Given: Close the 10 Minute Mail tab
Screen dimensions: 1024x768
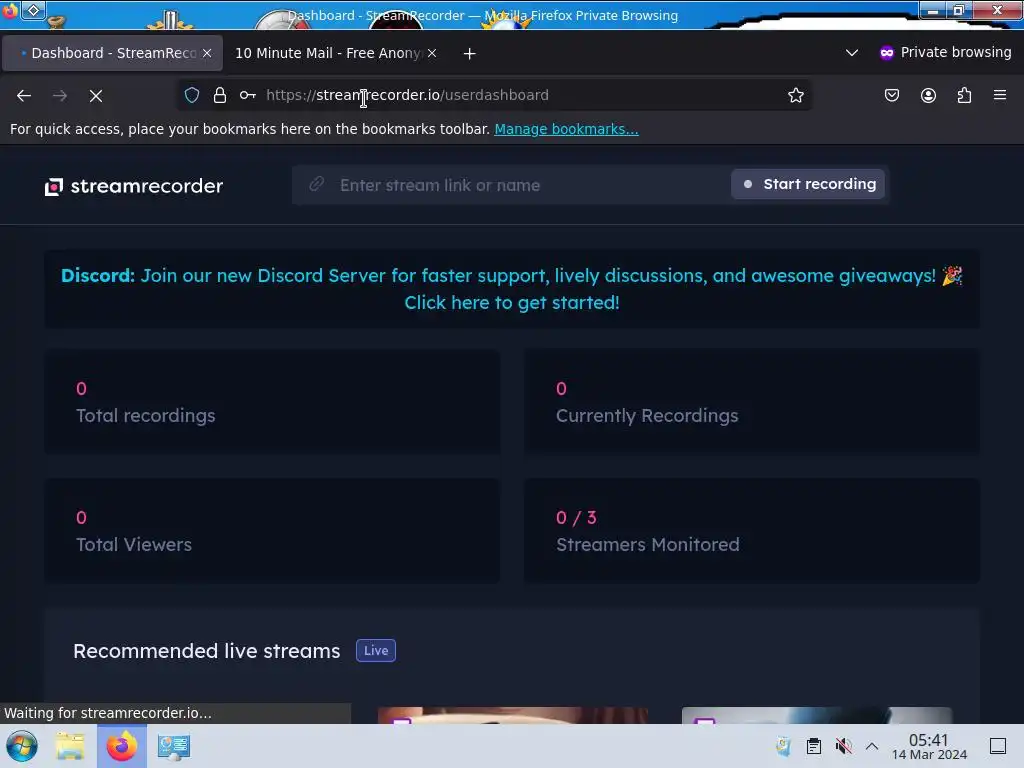Looking at the screenshot, I should click(432, 53).
